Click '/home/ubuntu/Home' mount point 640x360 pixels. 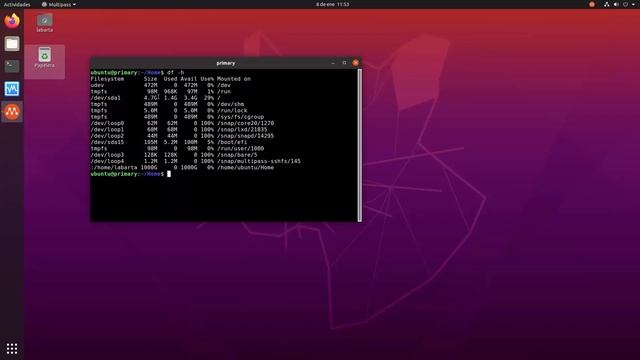click(246, 168)
